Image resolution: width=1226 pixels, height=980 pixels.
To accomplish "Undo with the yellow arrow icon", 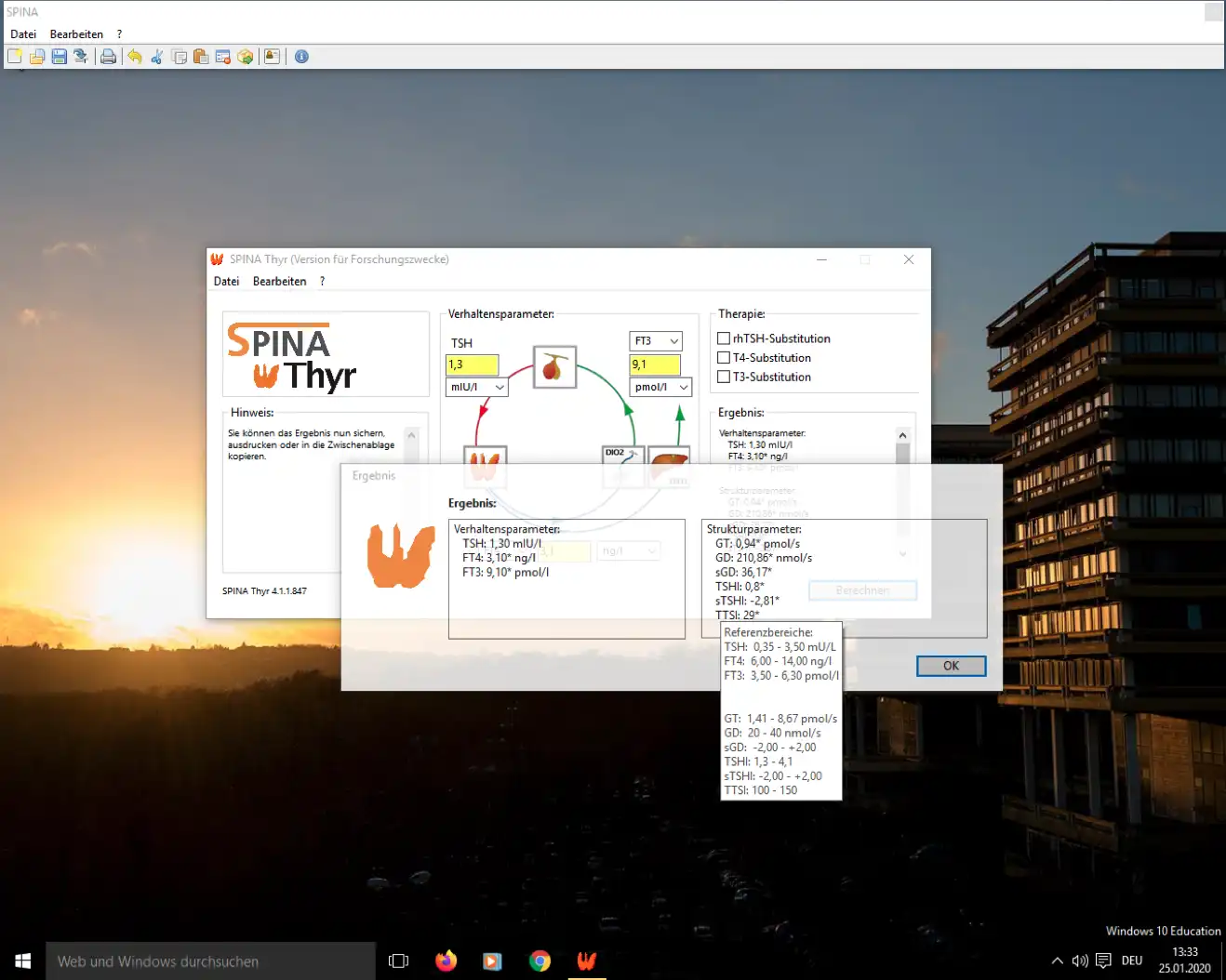I will pyautogui.click(x=134, y=57).
